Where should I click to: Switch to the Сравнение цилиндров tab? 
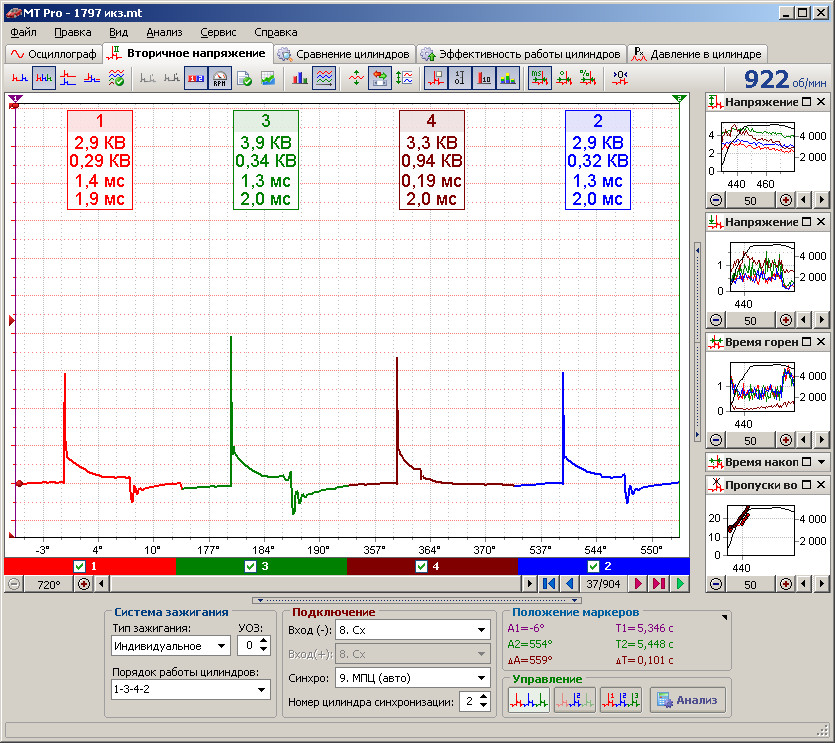pos(344,54)
